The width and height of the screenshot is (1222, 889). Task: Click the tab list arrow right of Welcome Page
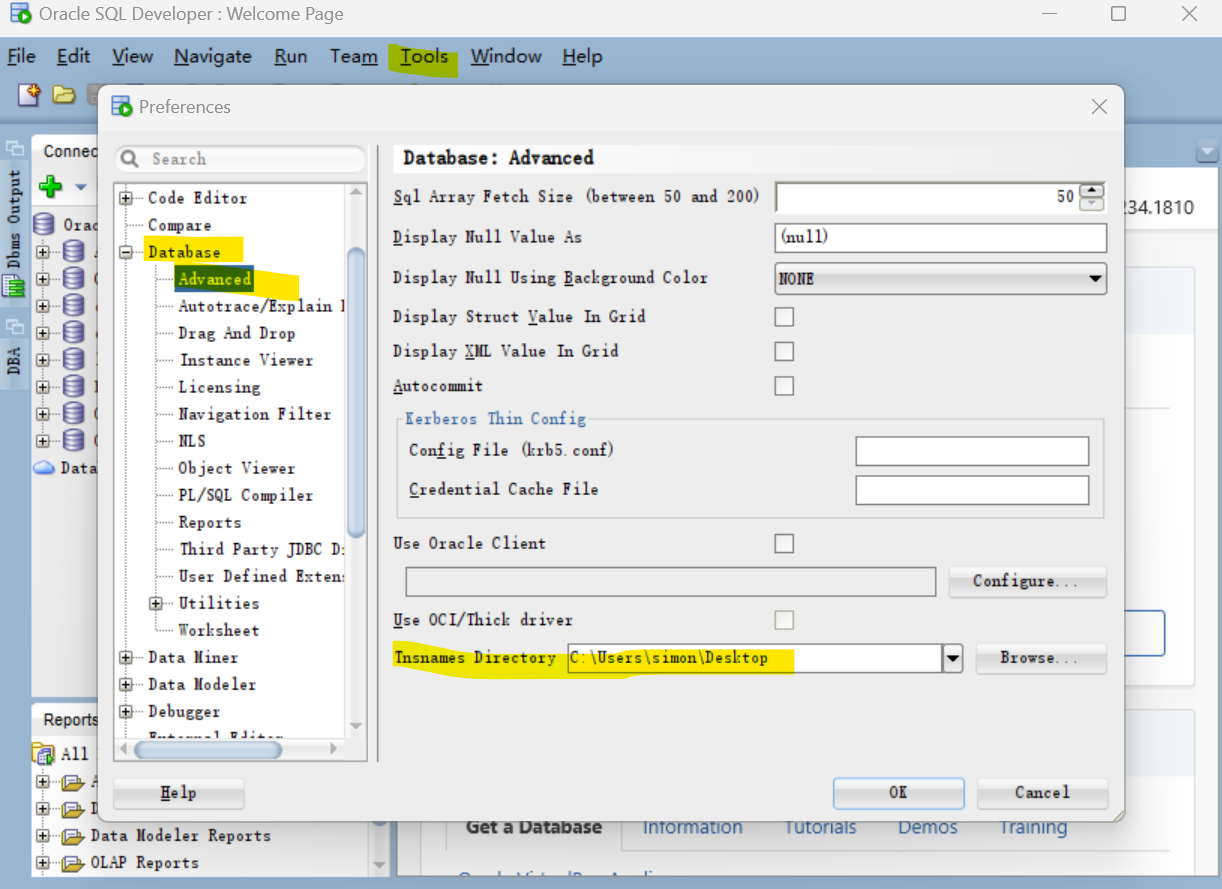tap(1208, 152)
